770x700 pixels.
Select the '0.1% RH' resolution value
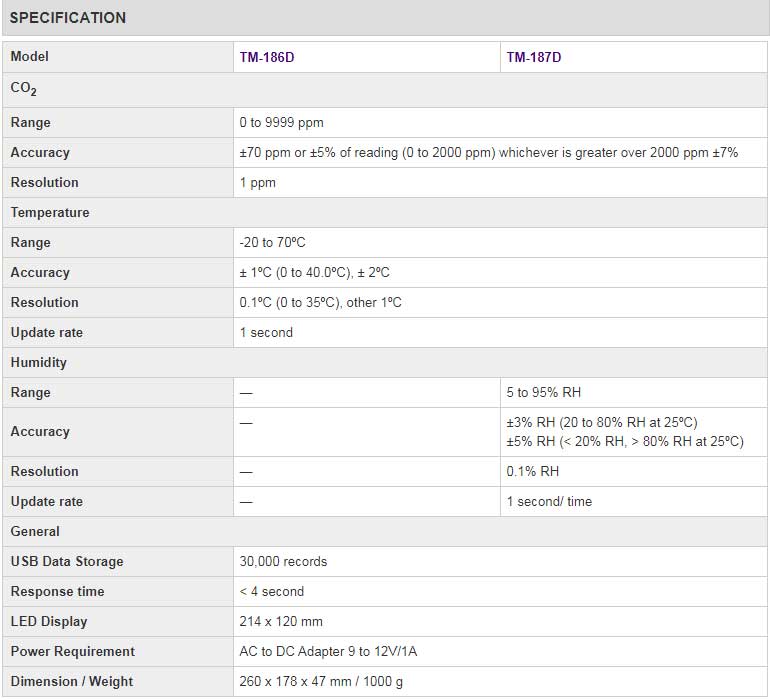tap(533, 471)
